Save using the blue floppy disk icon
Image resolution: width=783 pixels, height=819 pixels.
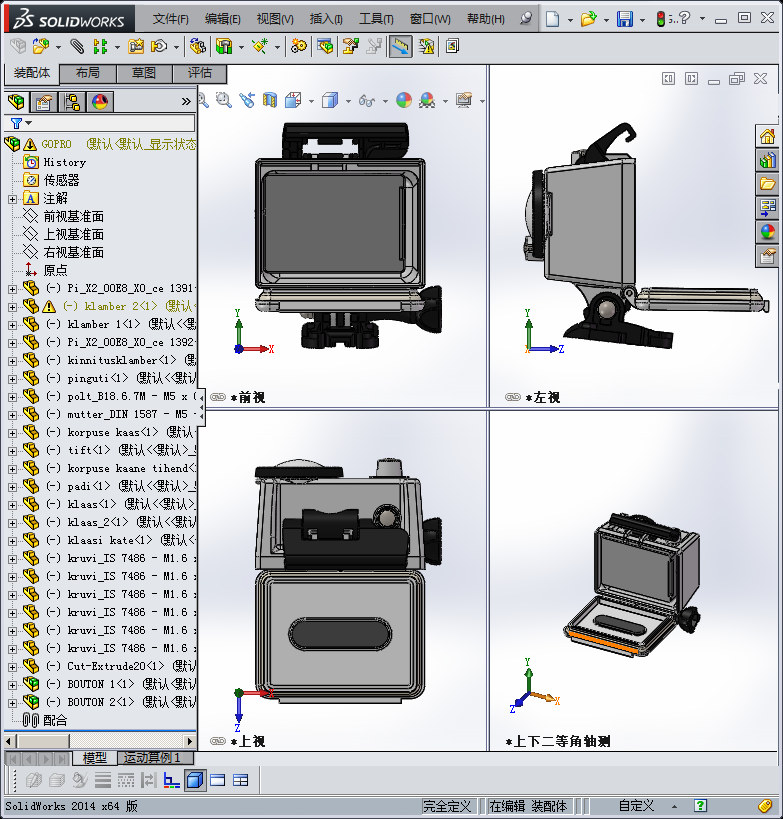pos(625,19)
